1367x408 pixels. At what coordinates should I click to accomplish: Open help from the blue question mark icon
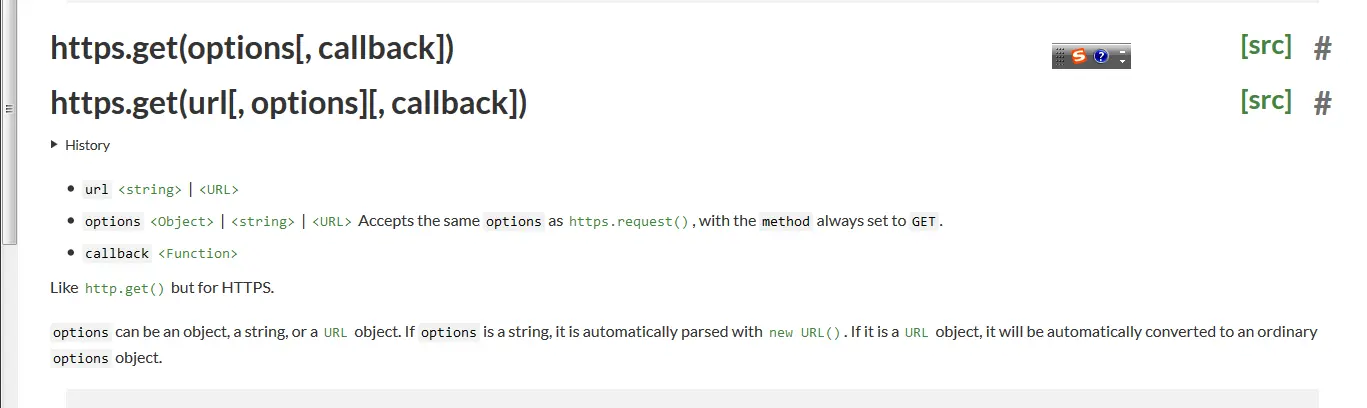tap(1101, 57)
